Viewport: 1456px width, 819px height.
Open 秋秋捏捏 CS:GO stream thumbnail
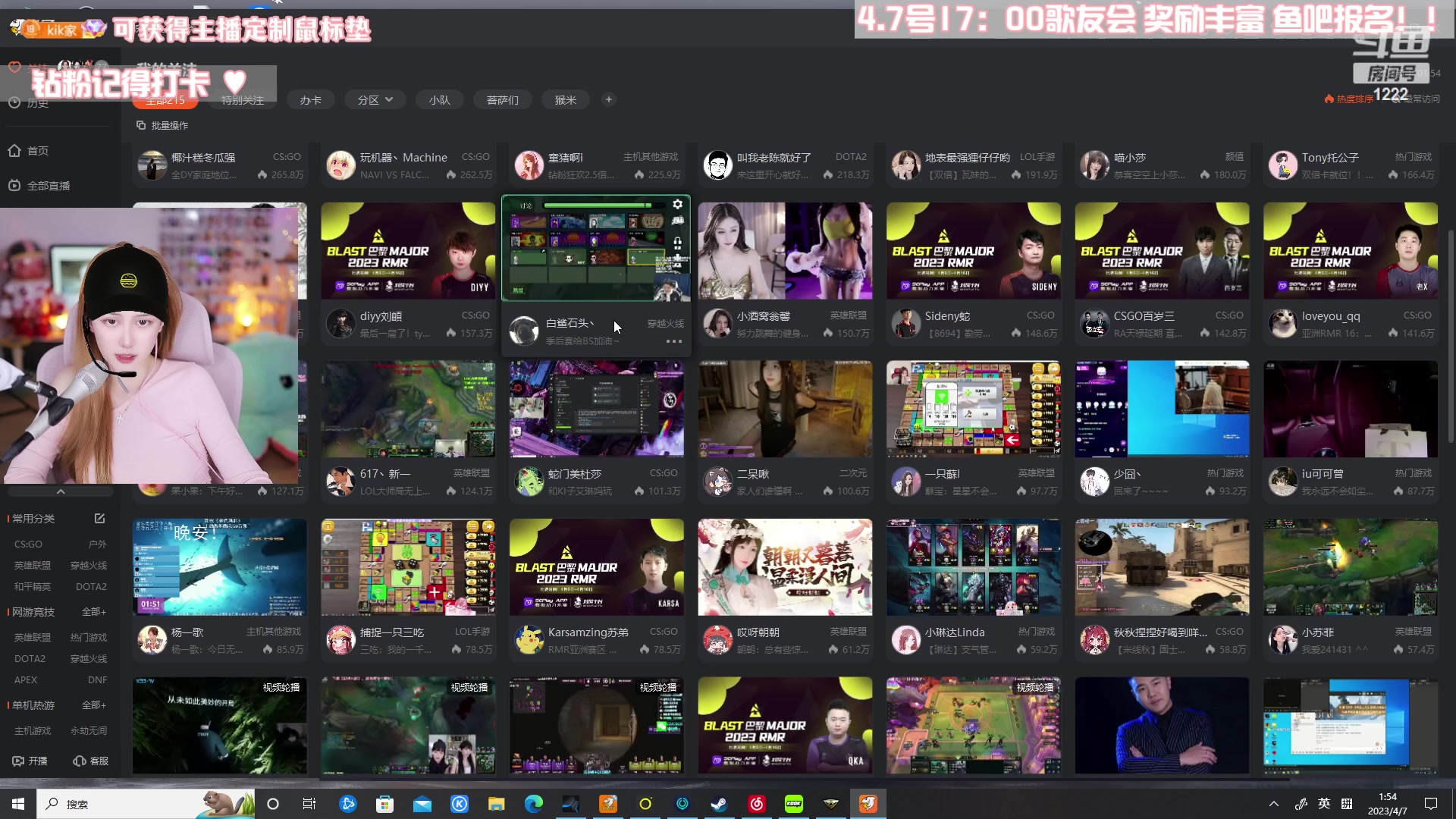[1162, 567]
